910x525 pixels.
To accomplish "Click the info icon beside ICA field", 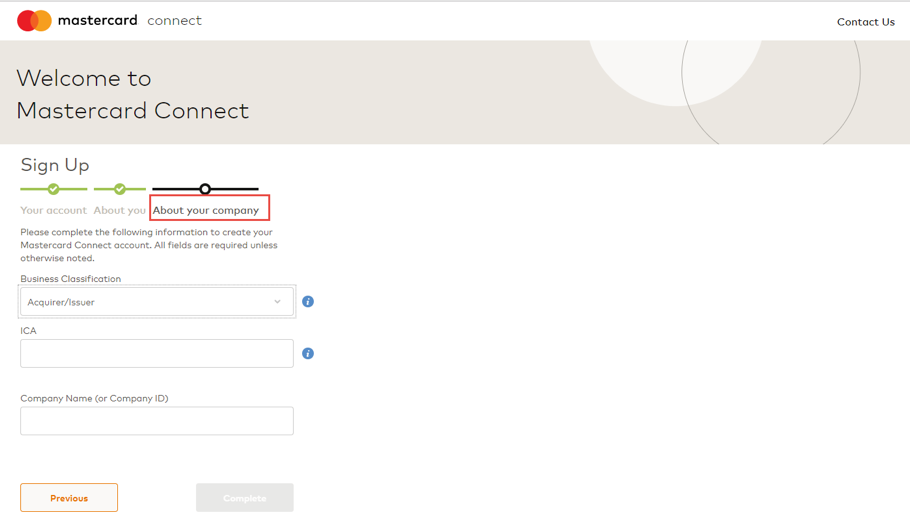I will [x=308, y=353].
